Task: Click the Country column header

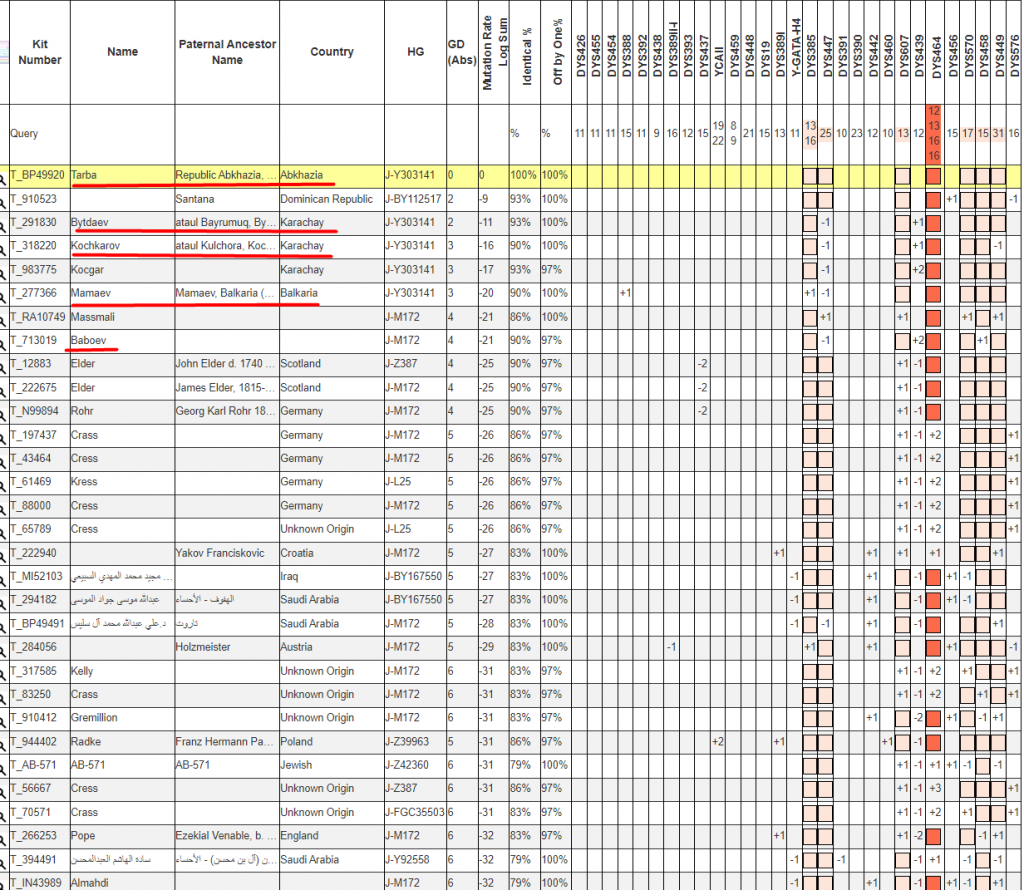Action: (x=331, y=52)
